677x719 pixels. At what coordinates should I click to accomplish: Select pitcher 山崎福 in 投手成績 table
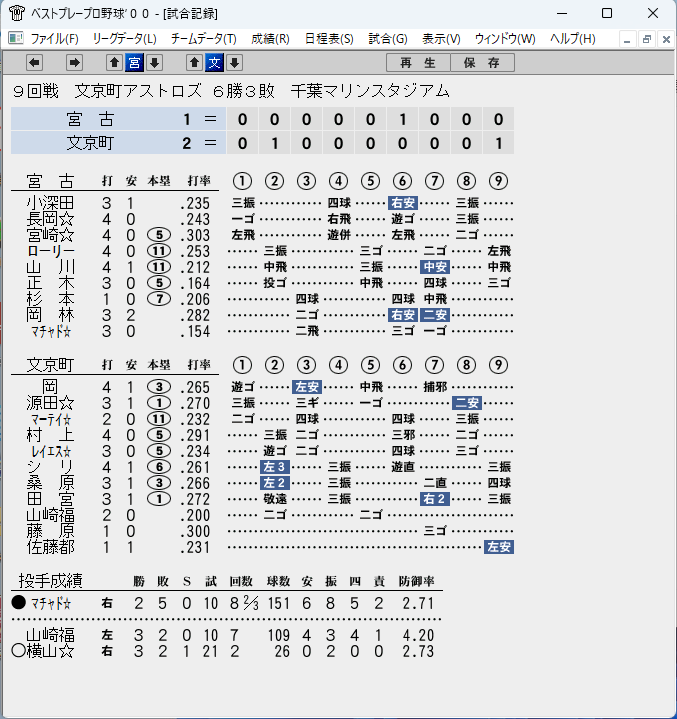coord(50,635)
